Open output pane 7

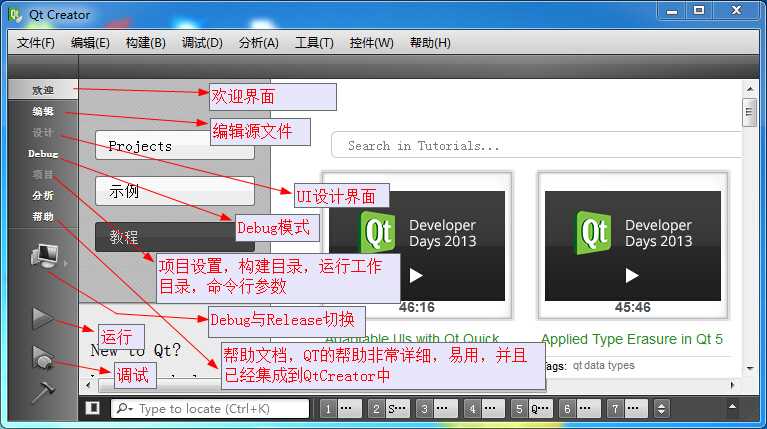[x=628, y=408]
